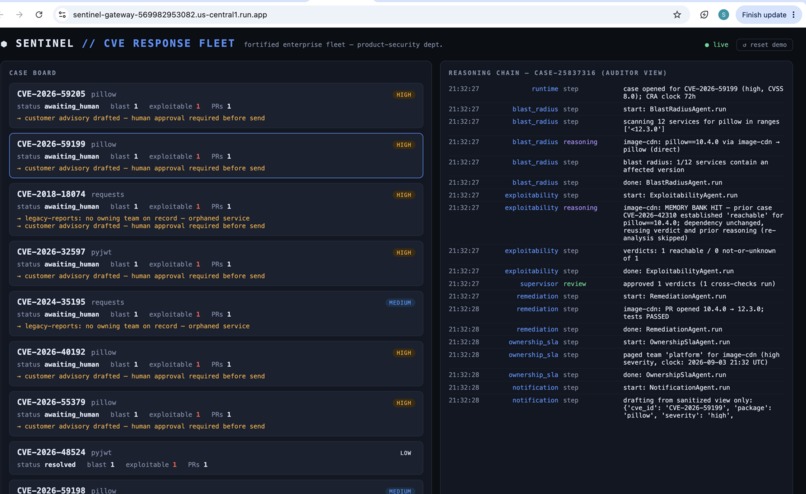Click the Finish update button
The height and width of the screenshot is (494, 806).
(x=768, y=15)
